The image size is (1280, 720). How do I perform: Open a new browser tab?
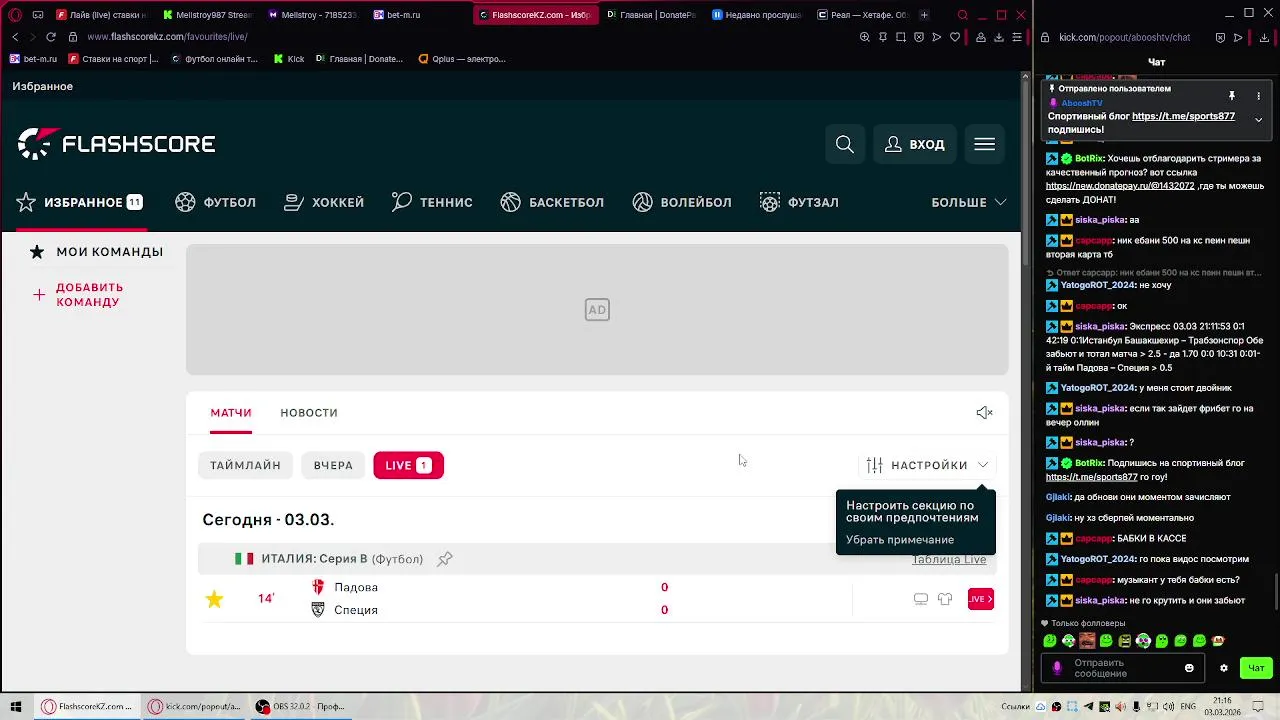click(924, 15)
